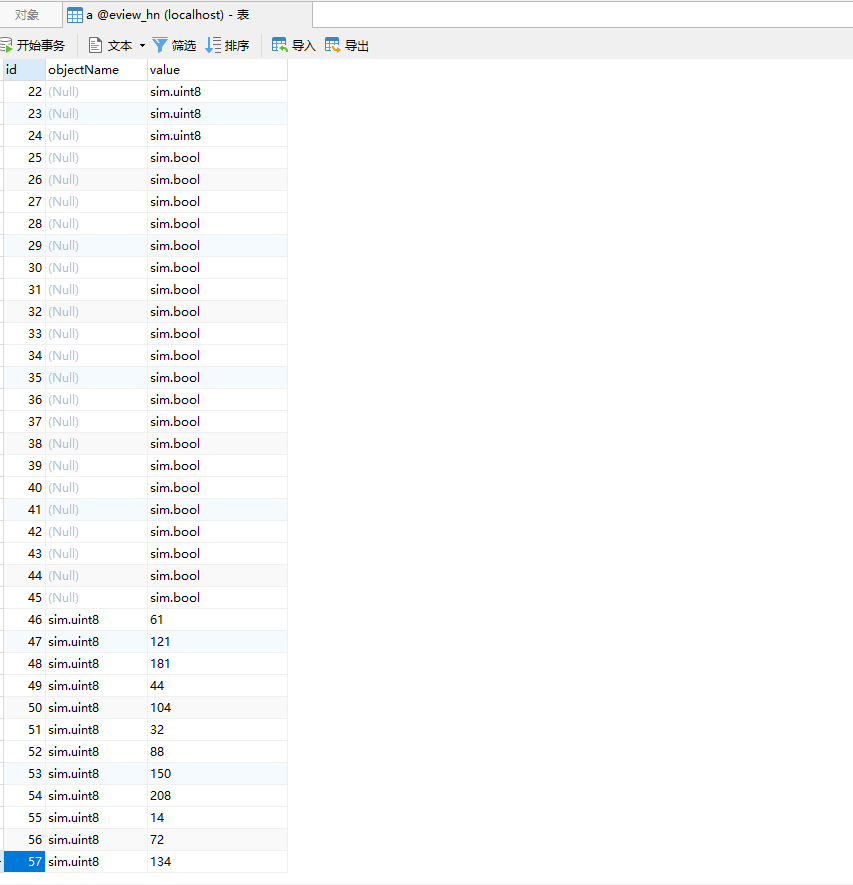Click the Text (文本) document icon

tap(96, 45)
